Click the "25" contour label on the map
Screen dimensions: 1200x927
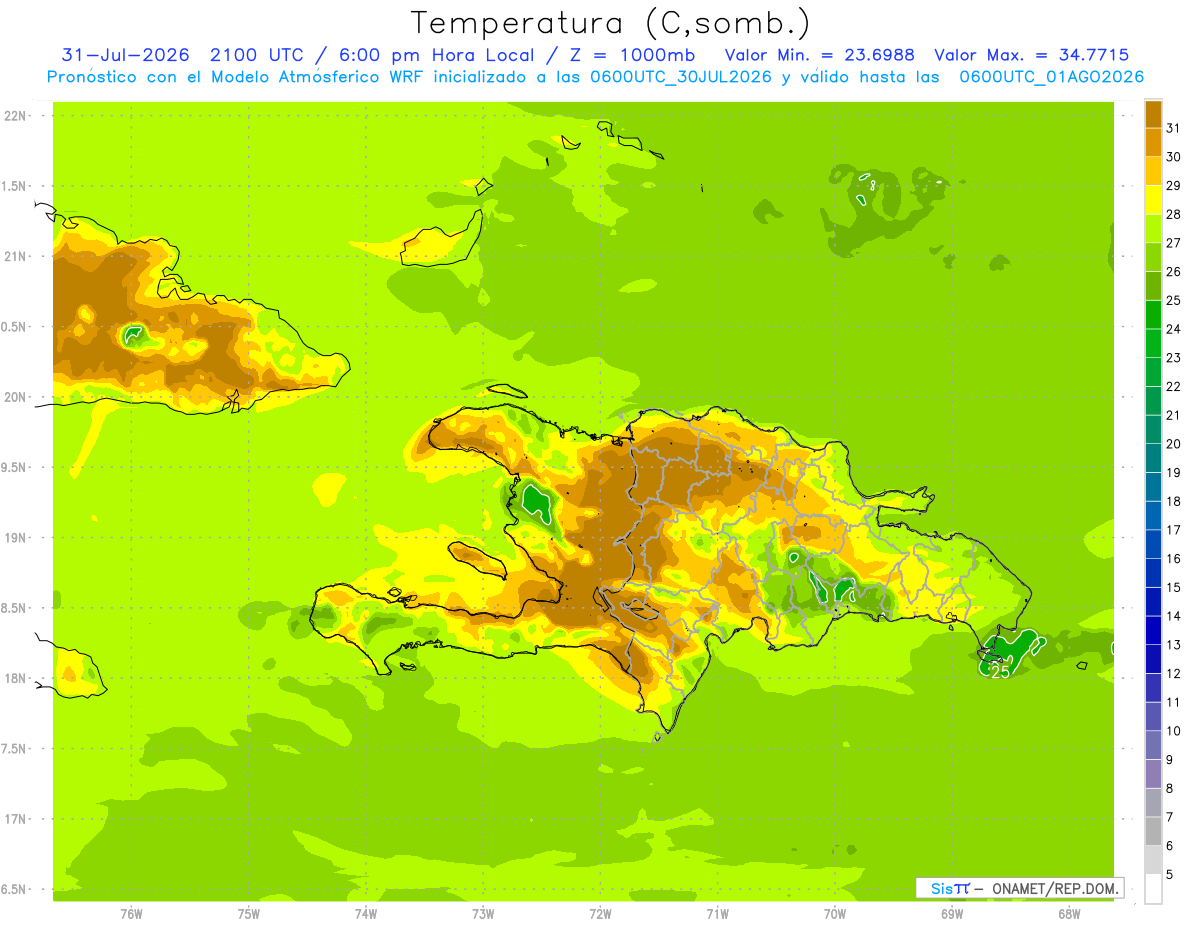[x=1000, y=672]
